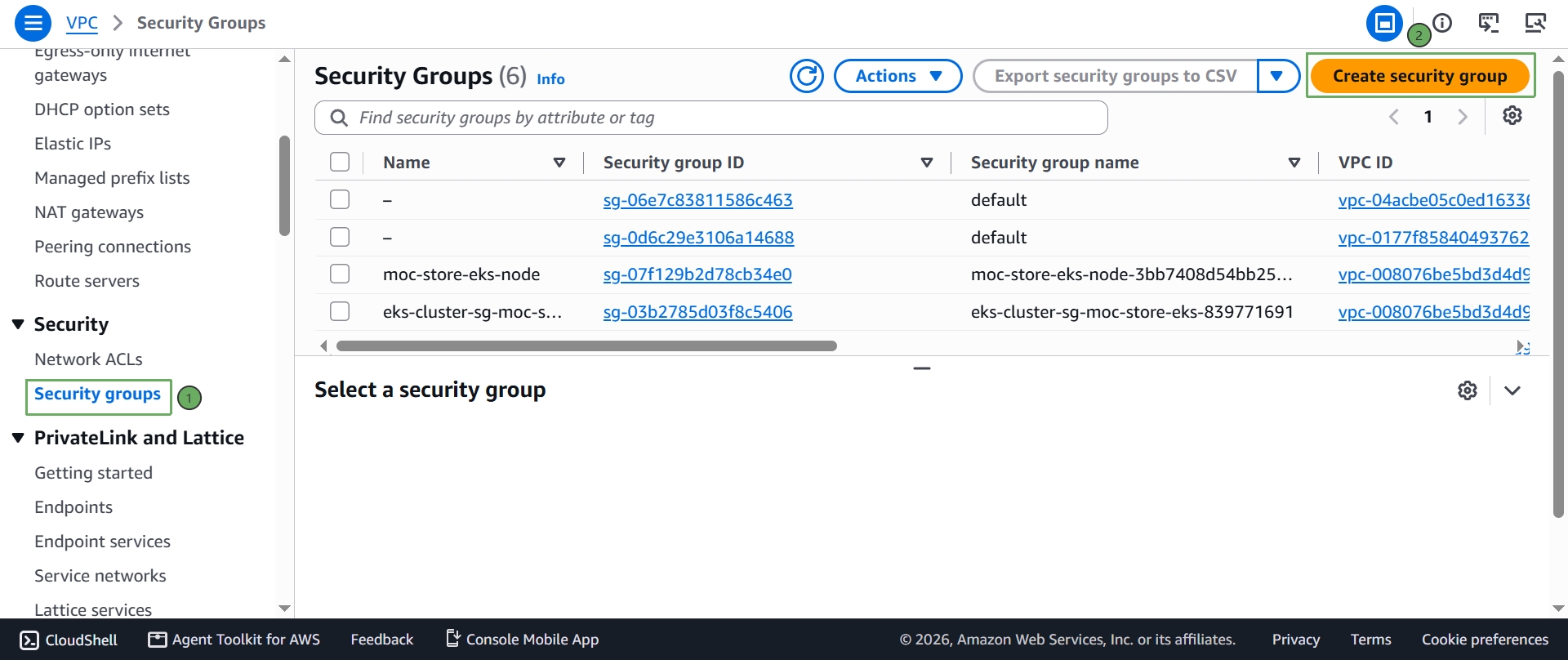Viewport: 1568px width, 660px height.
Task: Open the Actions dropdown
Action: point(898,76)
